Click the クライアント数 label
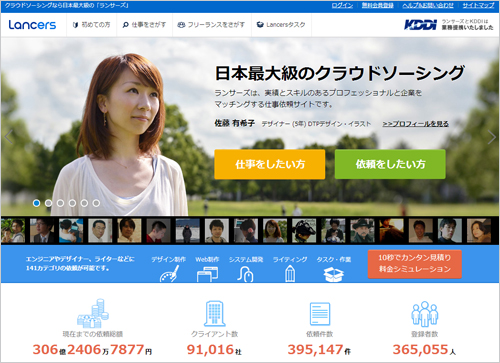Image resolution: width=500 pixels, height=363 pixels. click(x=214, y=334)
